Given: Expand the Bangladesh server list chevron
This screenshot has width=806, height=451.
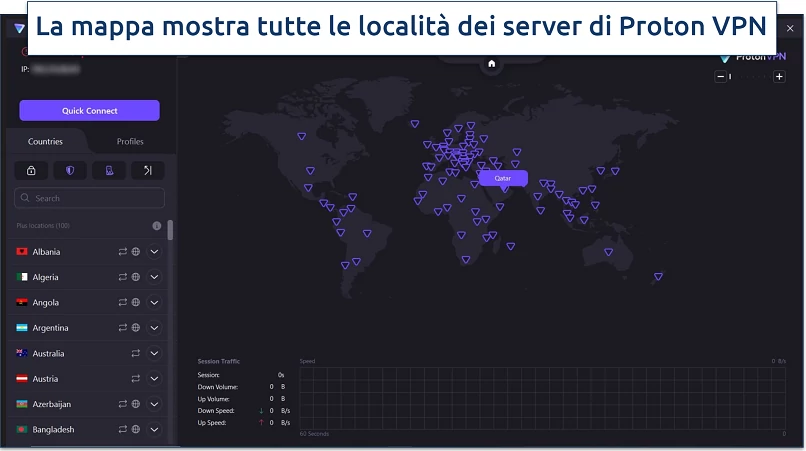Looking at the screenshot, I should pos(154,429).
